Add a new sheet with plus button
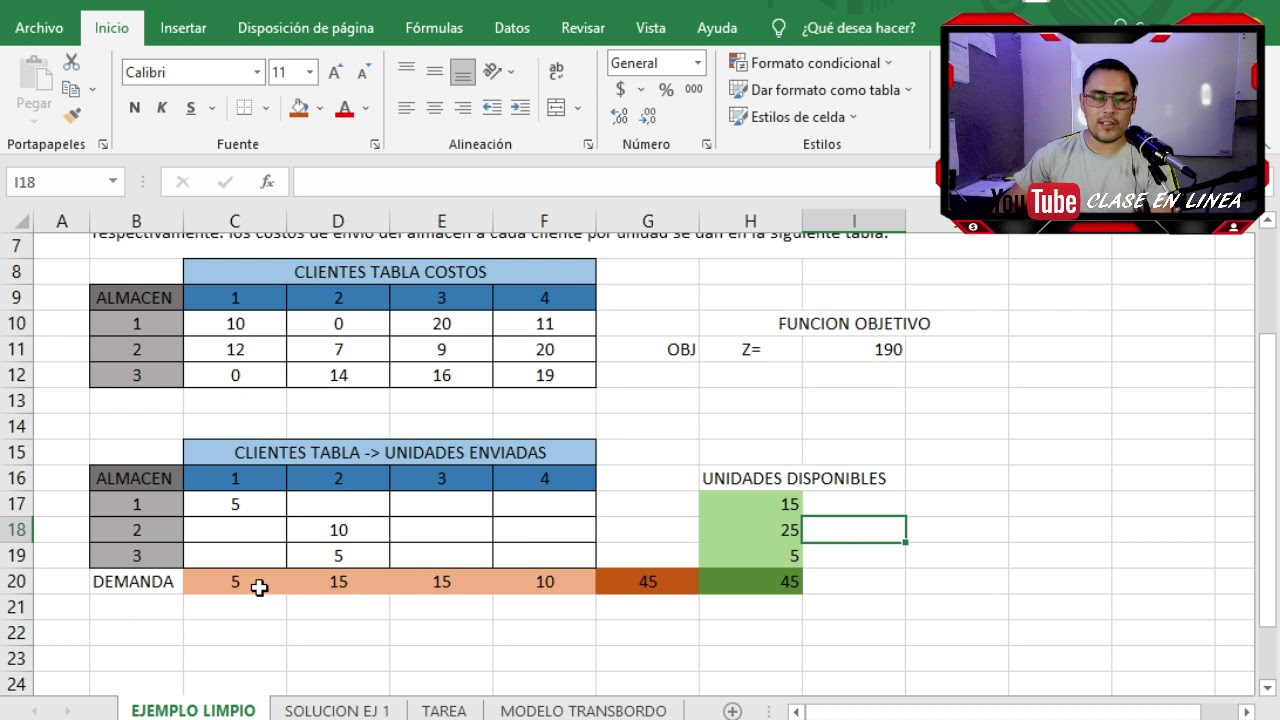This screenshot has height=720, width=1280. 733,711
